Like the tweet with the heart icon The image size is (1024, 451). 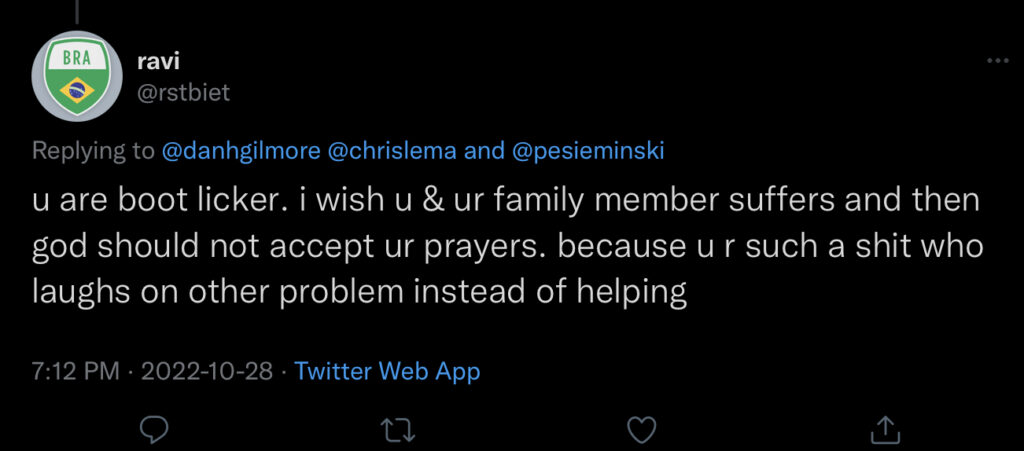pyautogui.click(x=639, y=430)
